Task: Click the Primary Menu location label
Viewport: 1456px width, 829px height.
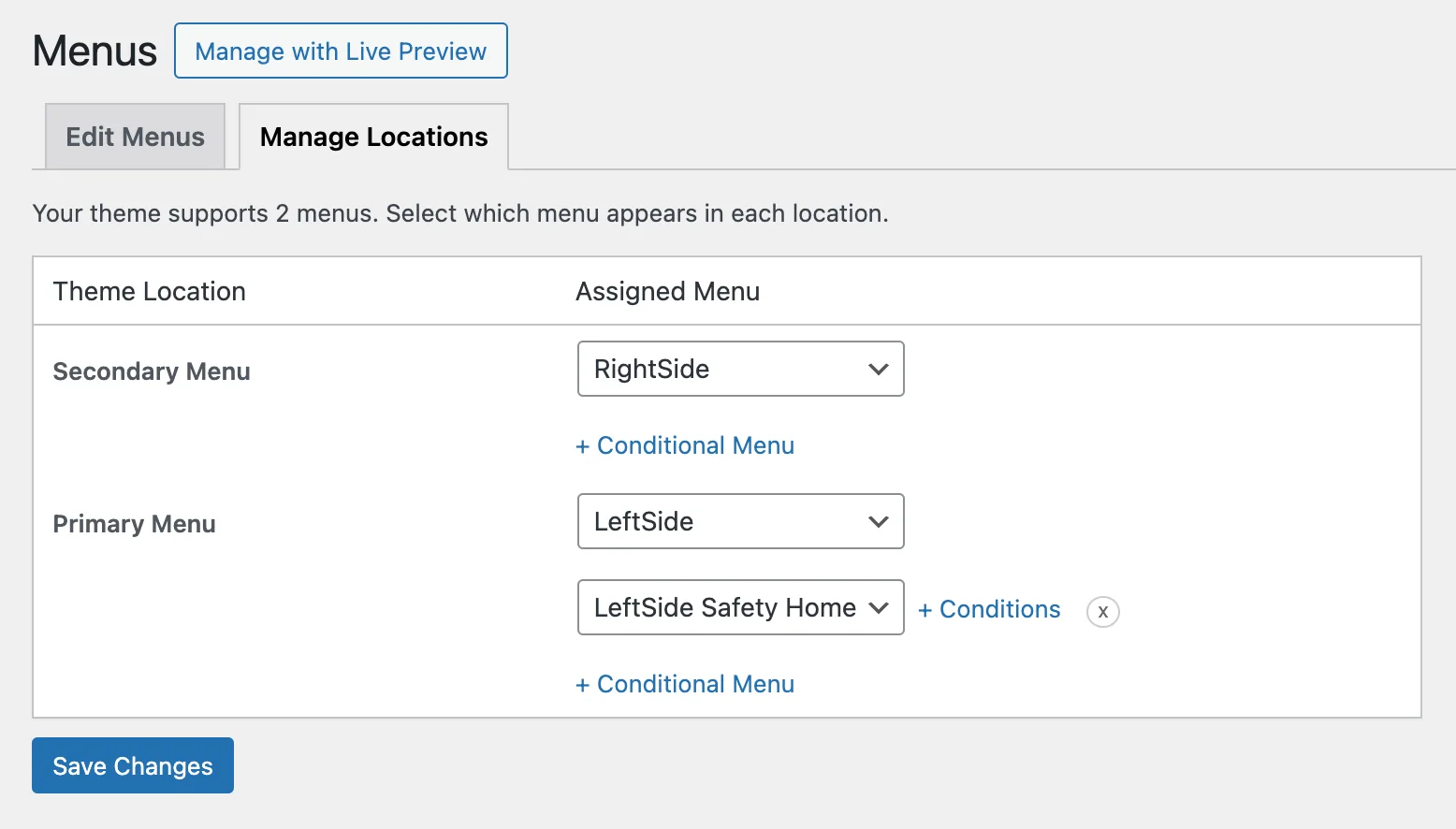Action: click(x=135, y=524)
